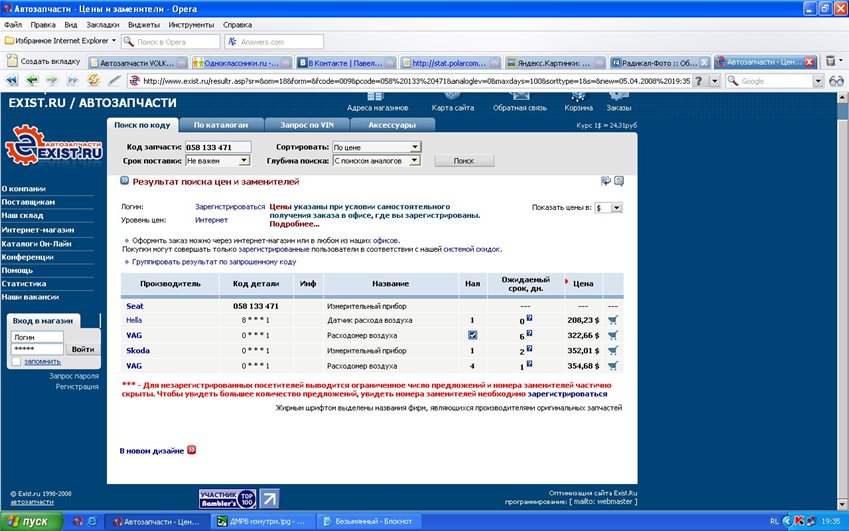Open the Подробнее... link
849x531 pixels.
point(294,224)
